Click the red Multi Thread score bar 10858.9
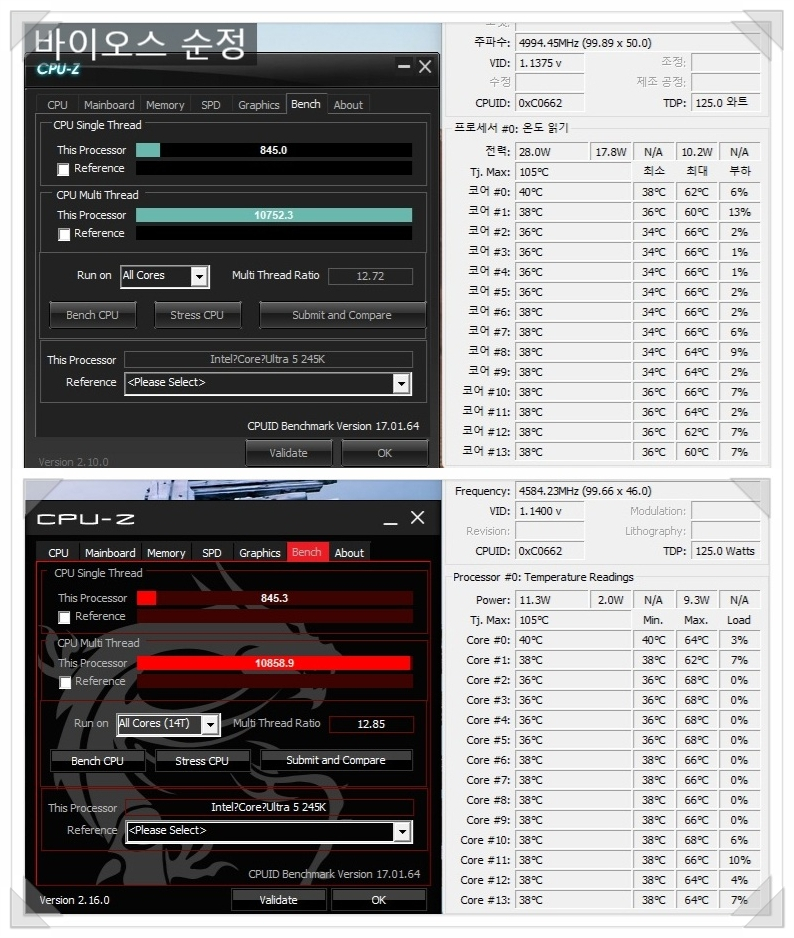 click(x=274, y=663)
